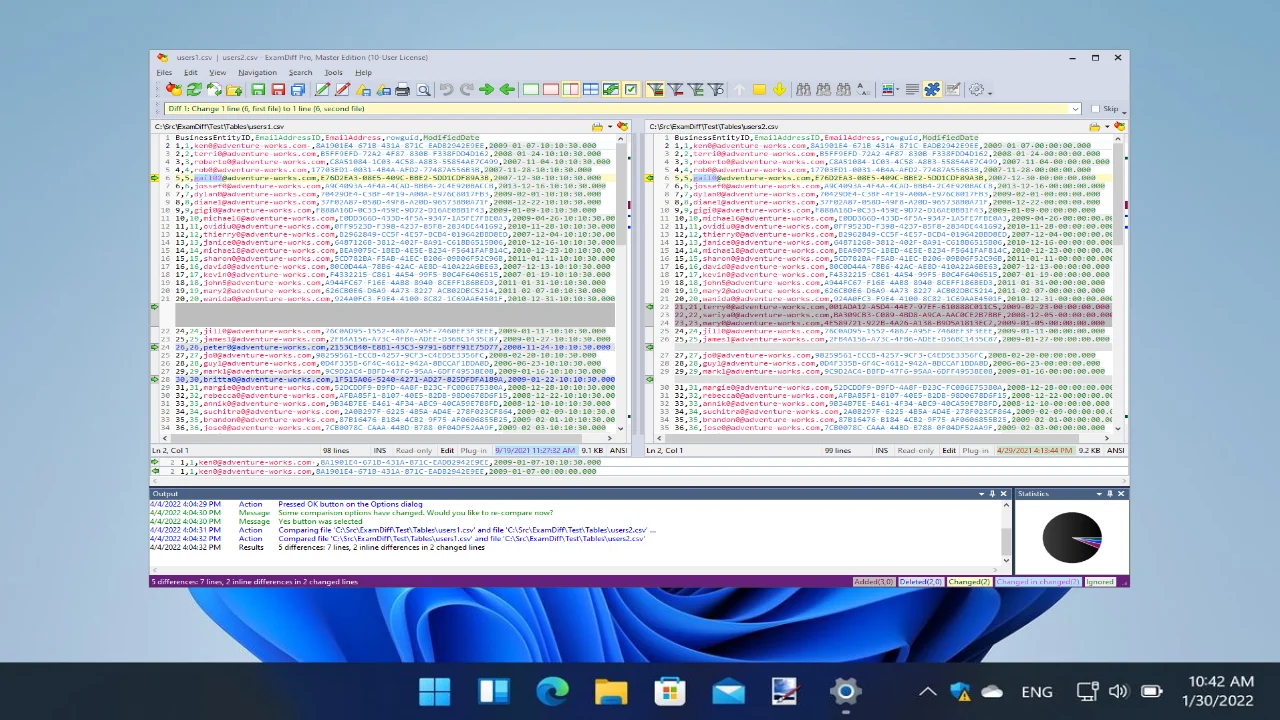Click the Output panel vertical scrollbar
The width and height of the screenshot is (1280, 720).
(x=1006, y=532)
